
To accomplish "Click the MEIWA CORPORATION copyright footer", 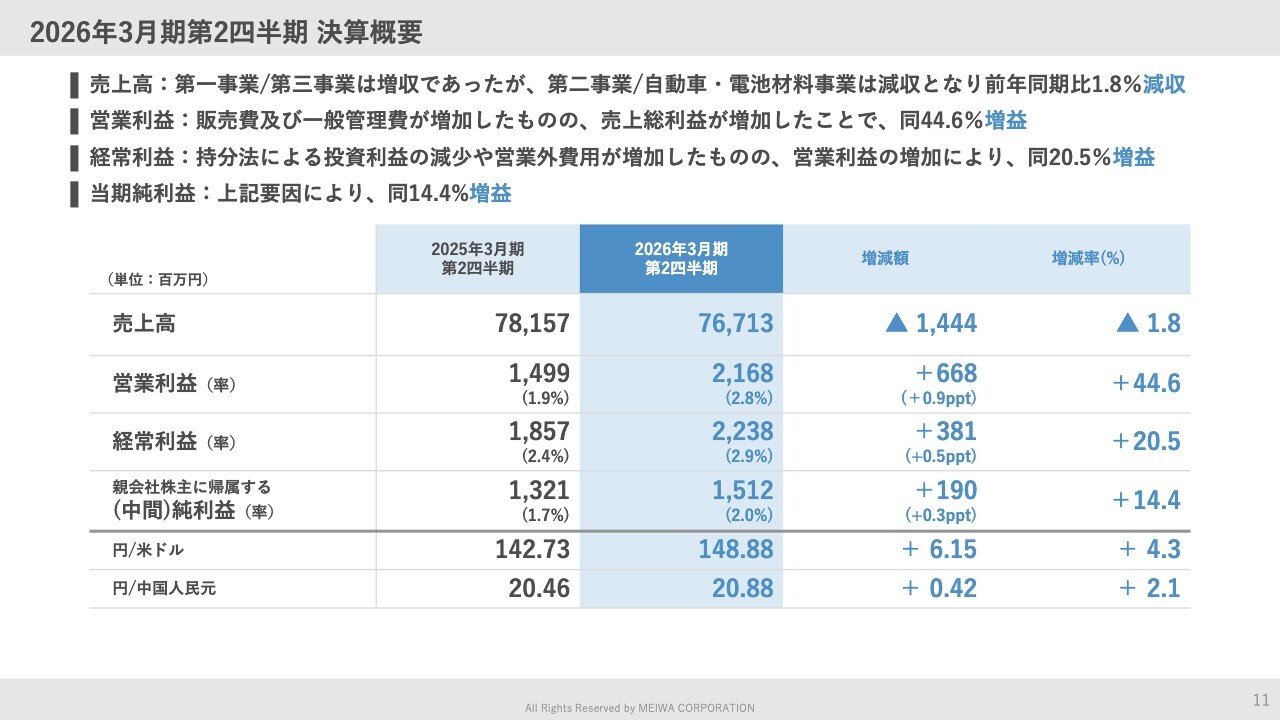I will 640,708.
